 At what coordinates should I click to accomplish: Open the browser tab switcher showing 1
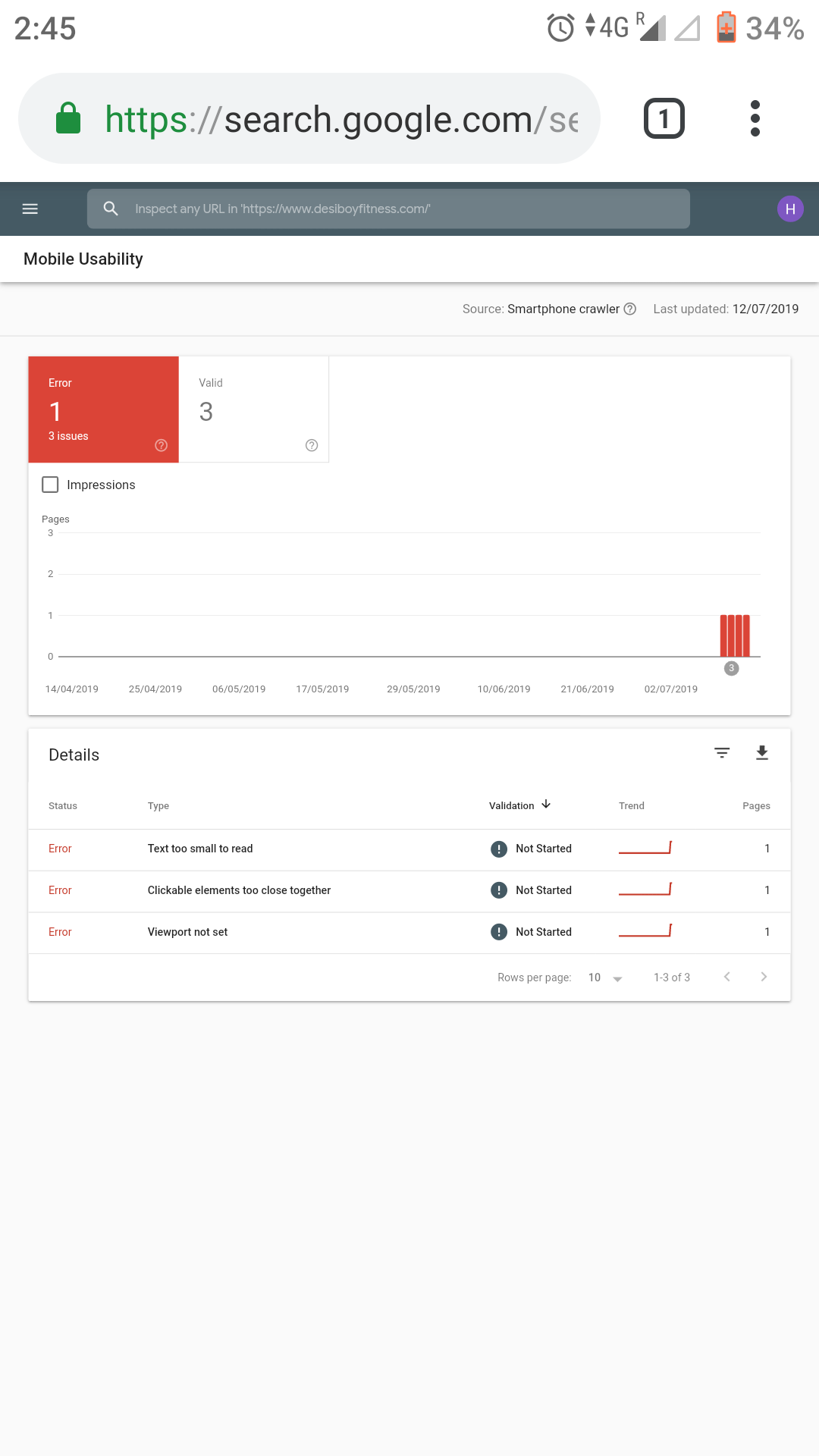tap(664, 119)
